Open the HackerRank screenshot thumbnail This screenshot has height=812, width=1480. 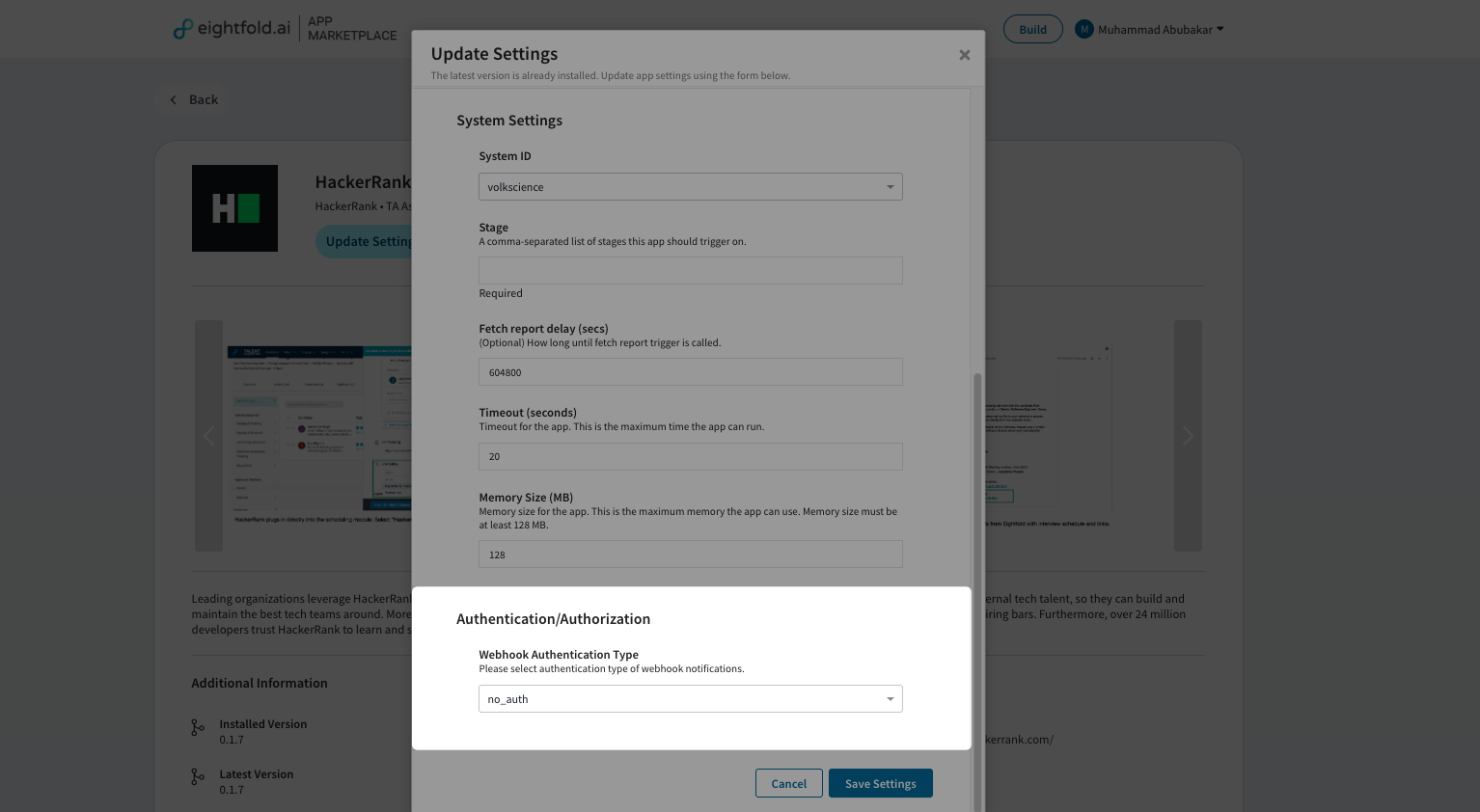click(x=319, y=436)
